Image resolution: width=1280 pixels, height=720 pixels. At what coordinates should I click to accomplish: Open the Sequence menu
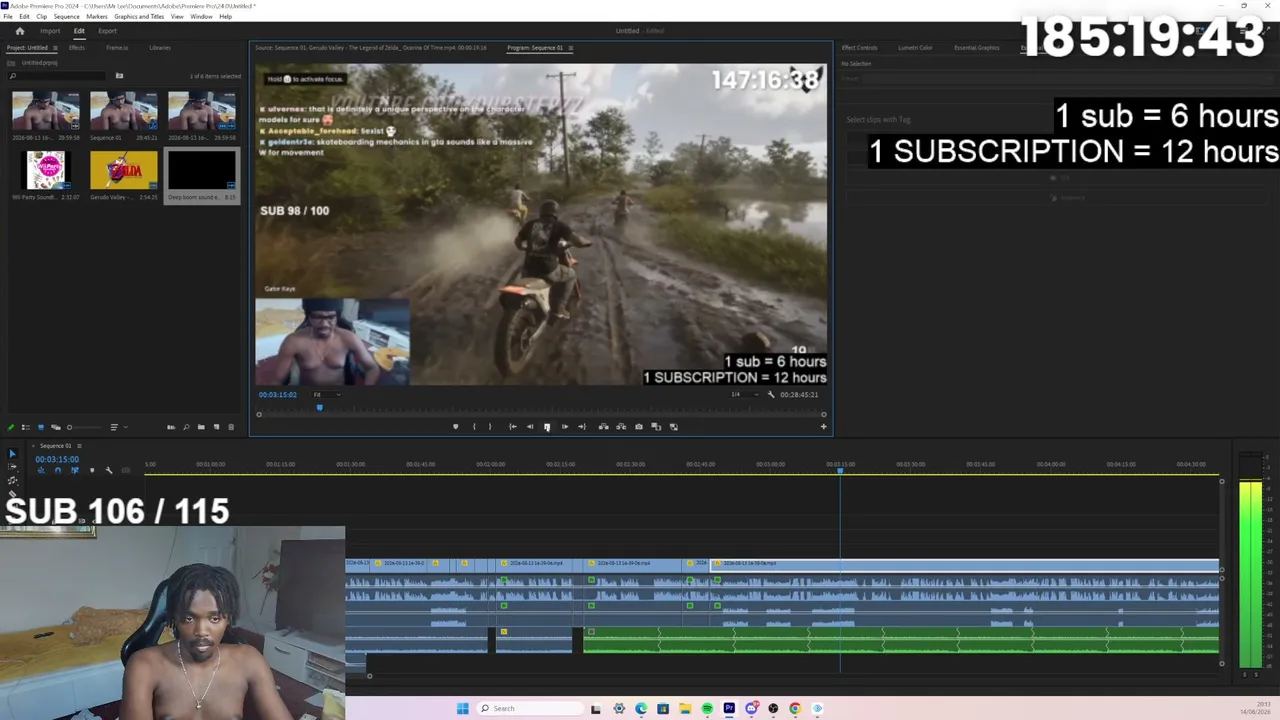click(67, 17)
